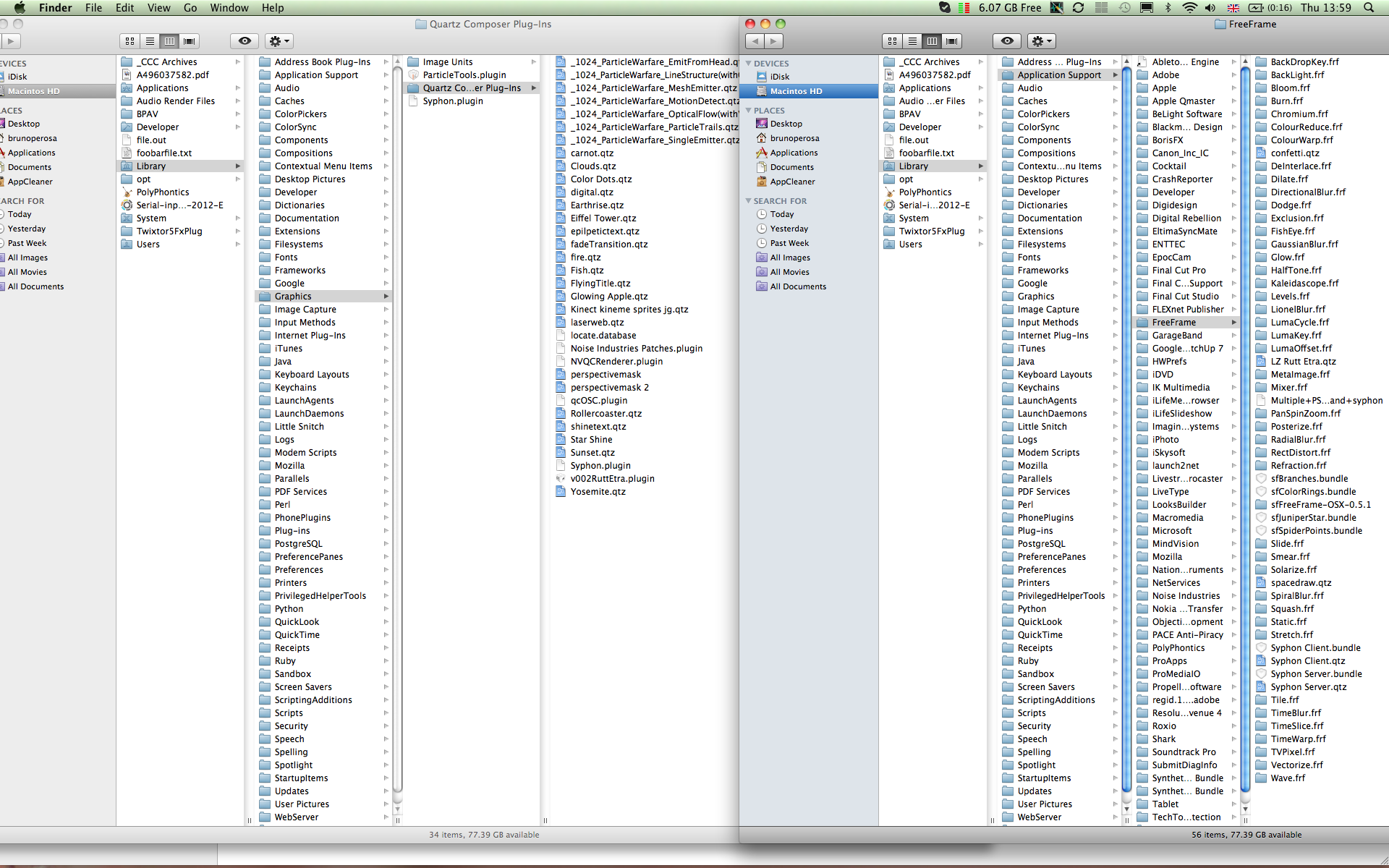Open the File menu

click(x=93, y=8)
